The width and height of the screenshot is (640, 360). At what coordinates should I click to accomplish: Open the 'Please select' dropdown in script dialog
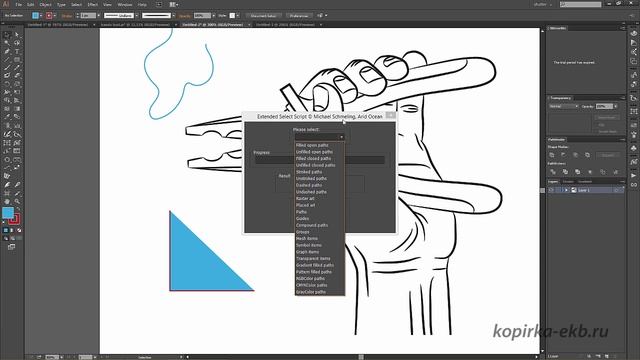coord(320,137)
